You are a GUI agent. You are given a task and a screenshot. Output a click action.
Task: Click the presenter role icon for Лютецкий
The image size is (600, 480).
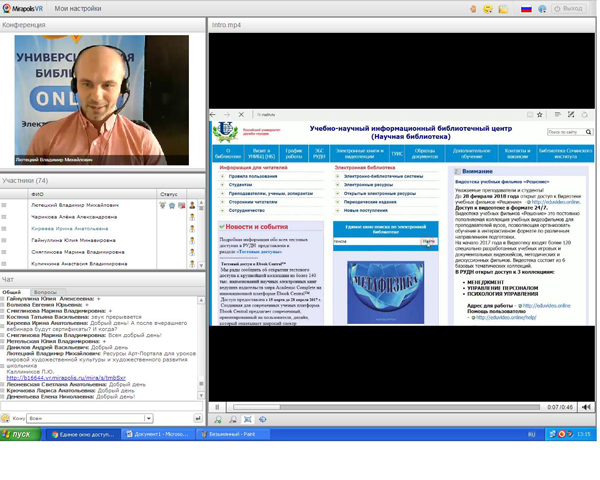point(192,205)
